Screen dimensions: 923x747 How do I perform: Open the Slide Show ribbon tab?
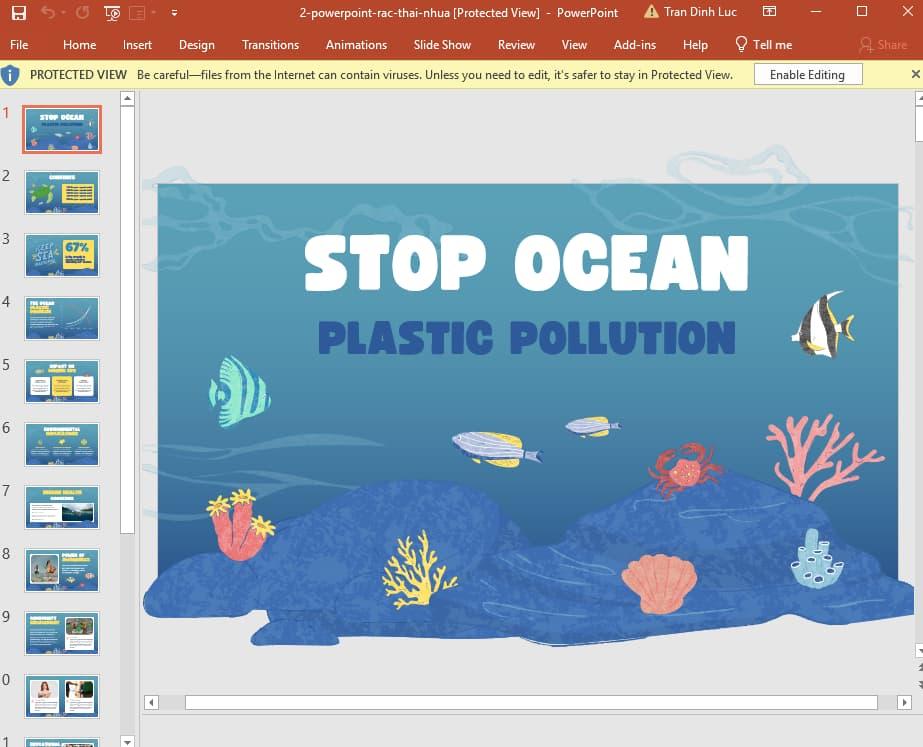click(x=442, y=45)
